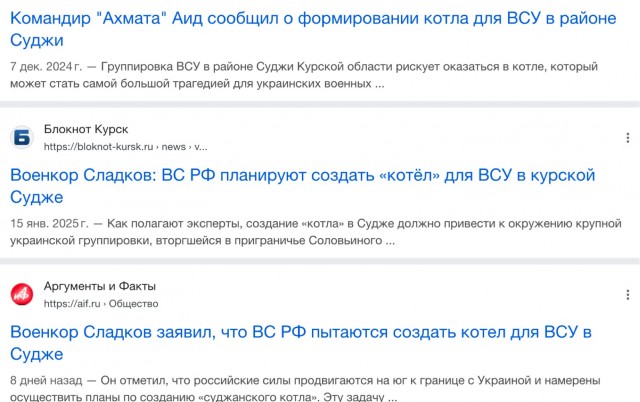Open the Блокнот Курск Sladkov «котёл» headline
The width and height of the screenshot is (640, 402).
(x=302, y=186)
